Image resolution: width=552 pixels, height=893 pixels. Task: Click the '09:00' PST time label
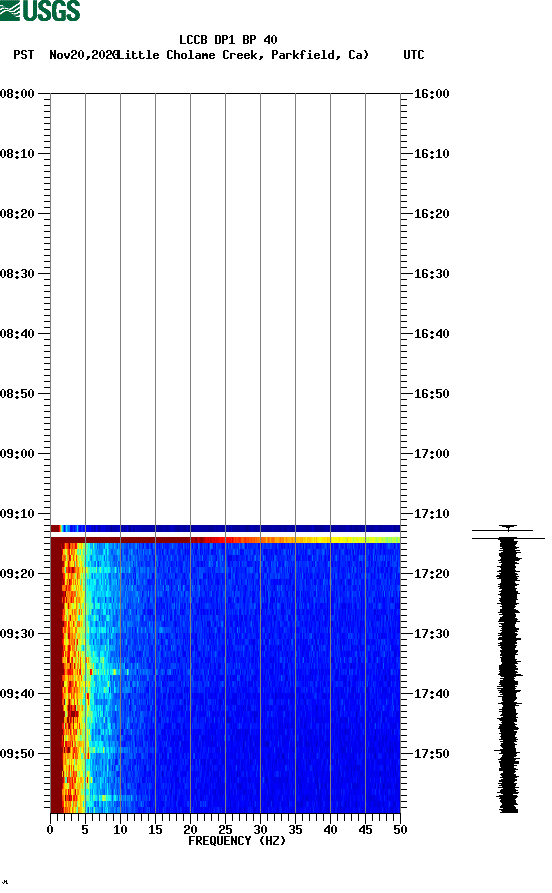[x=18, y=454]
